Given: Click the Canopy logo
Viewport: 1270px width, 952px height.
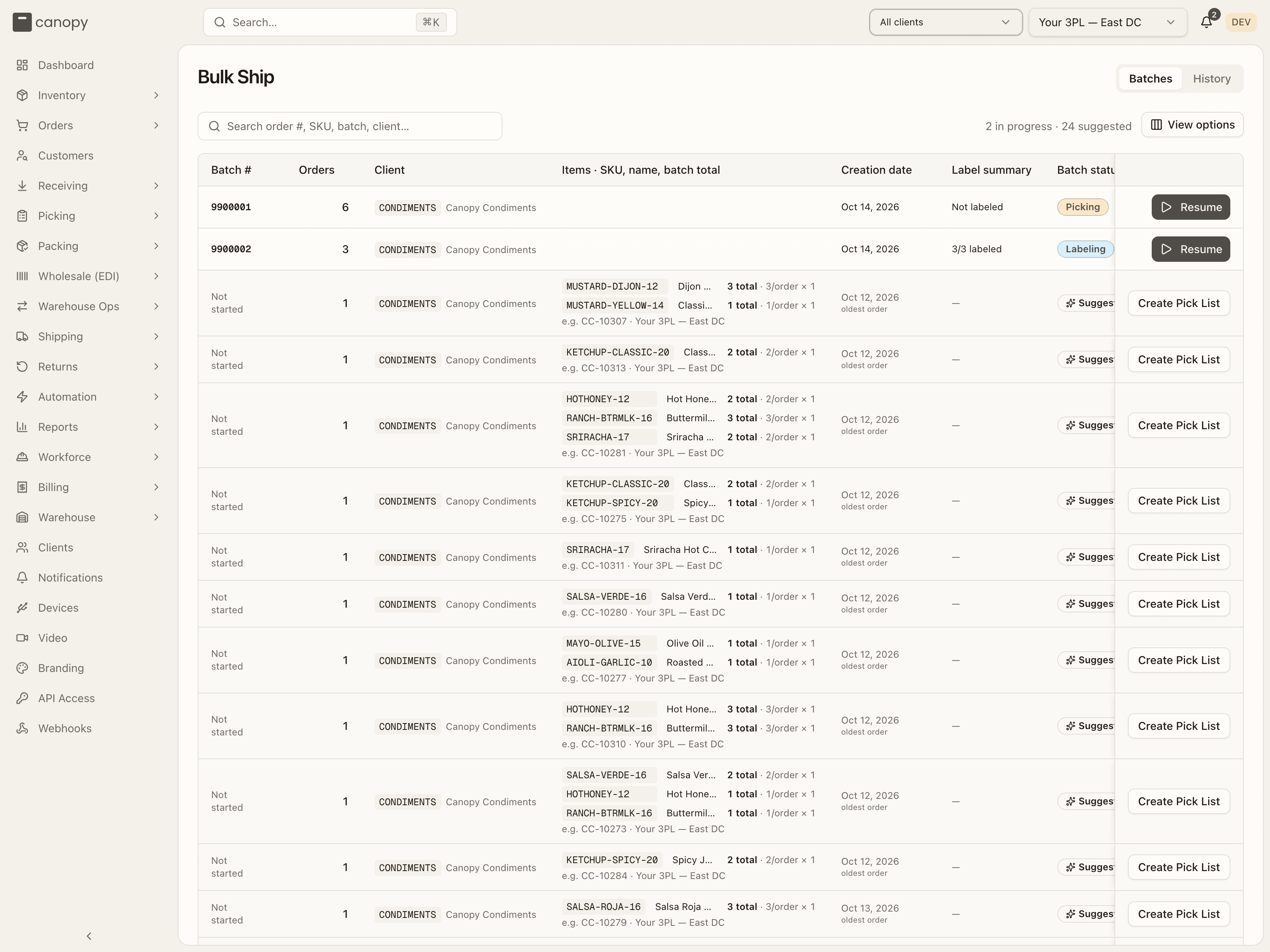Looking at the screenshot, I should (50, 22).
